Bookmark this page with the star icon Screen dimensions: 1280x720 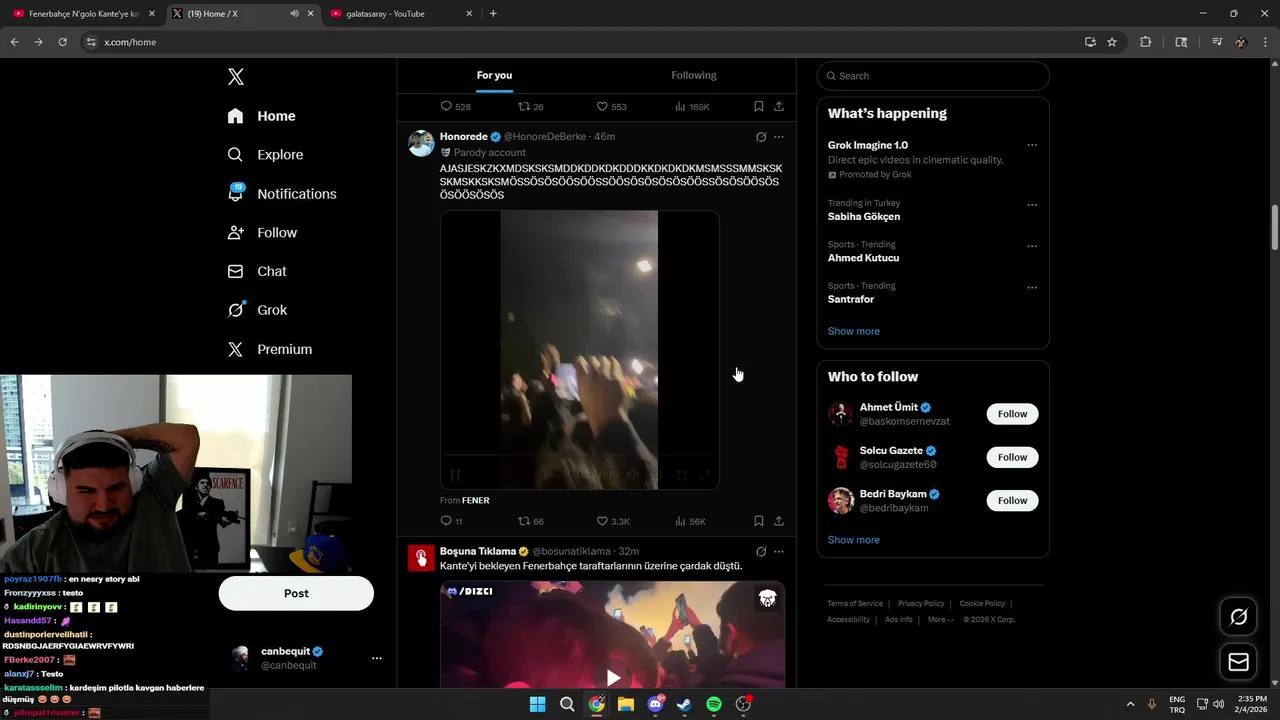tap(1112, 42)
